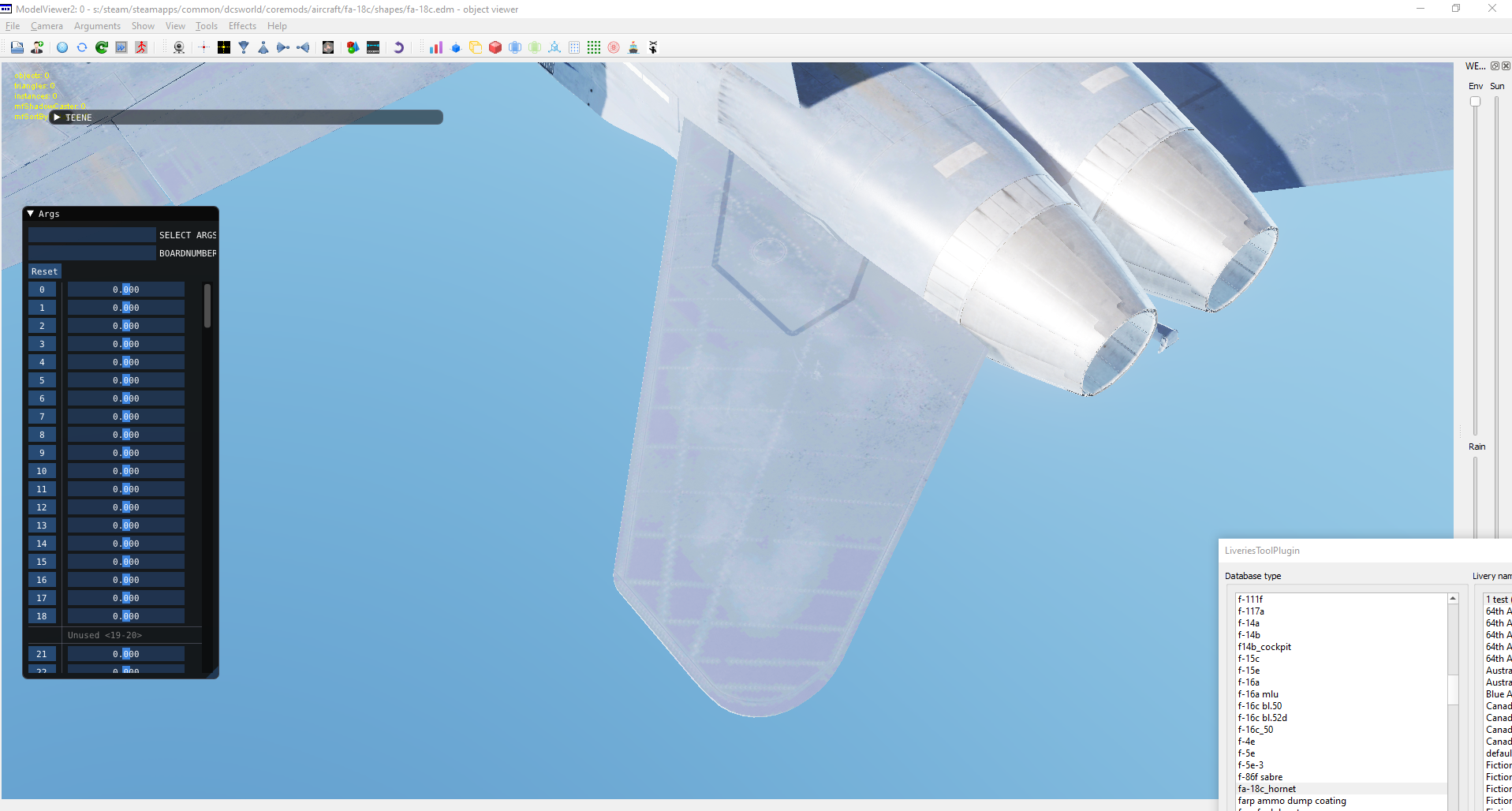Viewport: 1512px width, 811px height.
Task: Click the black square with yellow crosshair icon
Action: coord(224,47)
